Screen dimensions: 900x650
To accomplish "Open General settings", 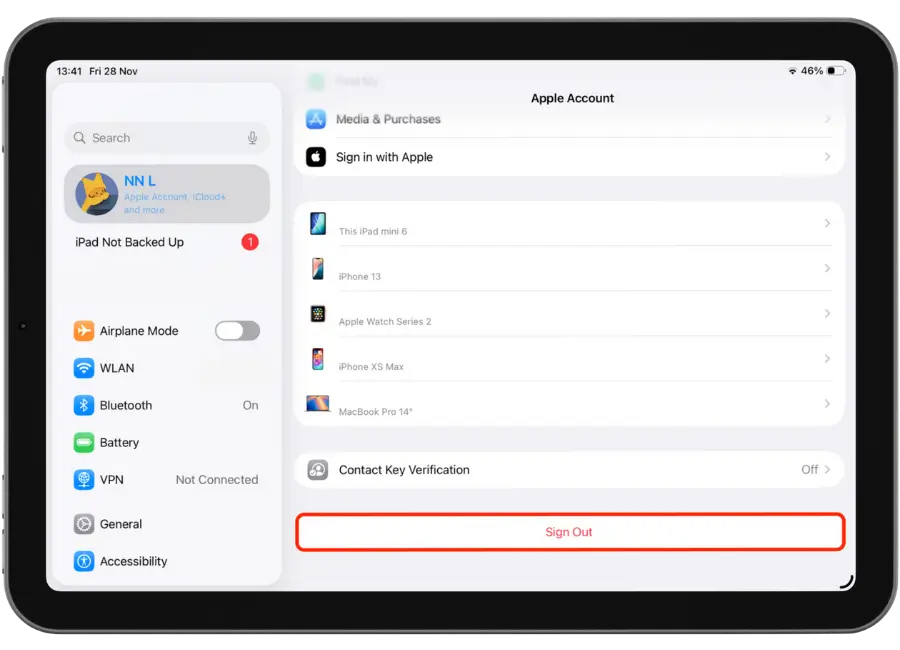I will click(121, 524).
